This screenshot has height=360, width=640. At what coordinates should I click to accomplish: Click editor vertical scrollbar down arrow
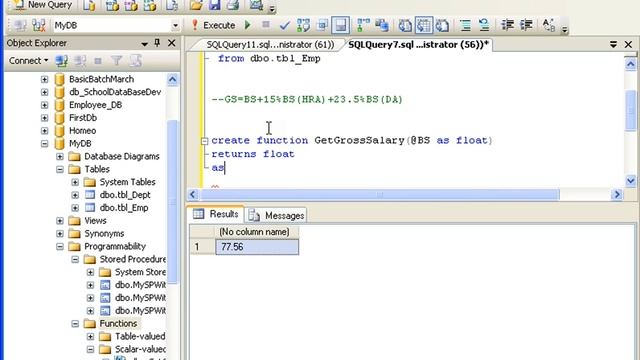[x=630, y=180]
